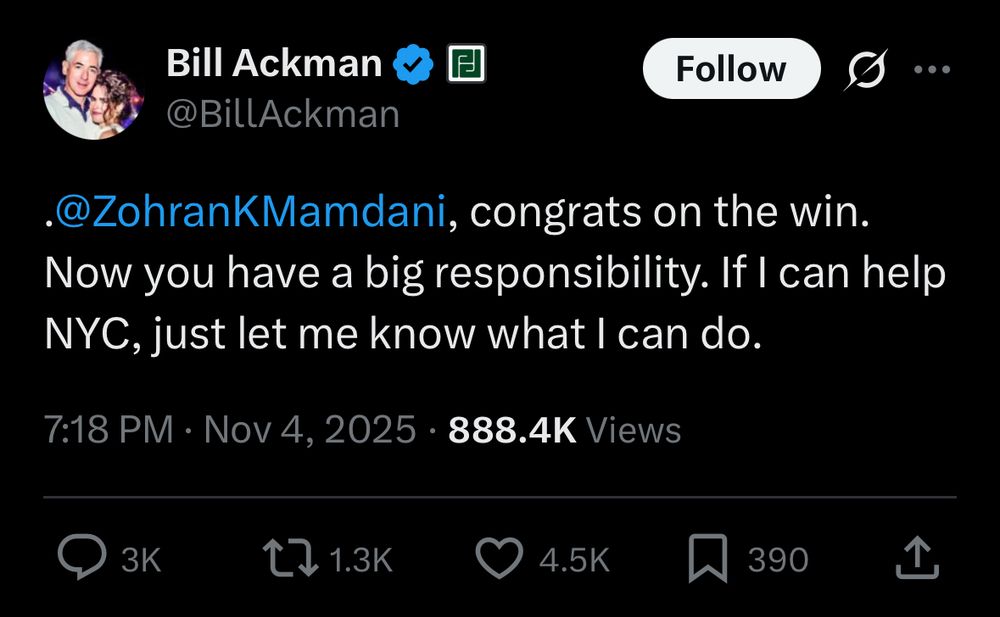
Task: Bookmark the post with the bookmark icon
Action: pos(709,559)
